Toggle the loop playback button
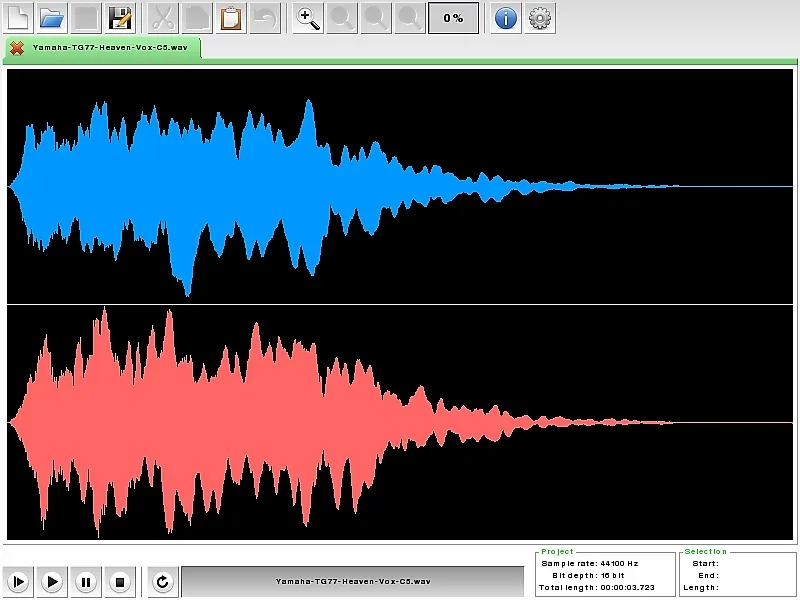This screenshot has width=800, height=600. point(163,581)
